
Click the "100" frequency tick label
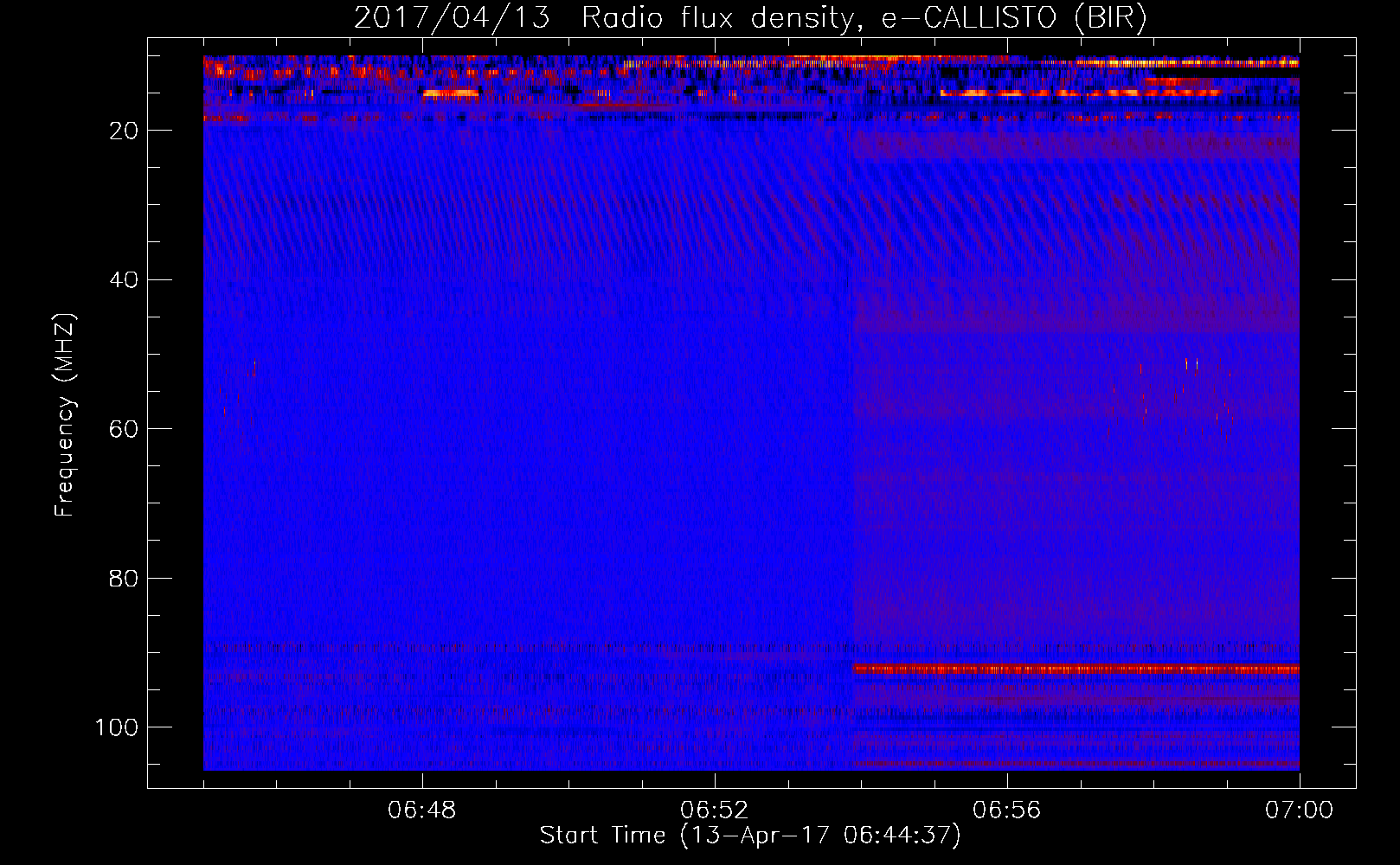click(117, 727)
